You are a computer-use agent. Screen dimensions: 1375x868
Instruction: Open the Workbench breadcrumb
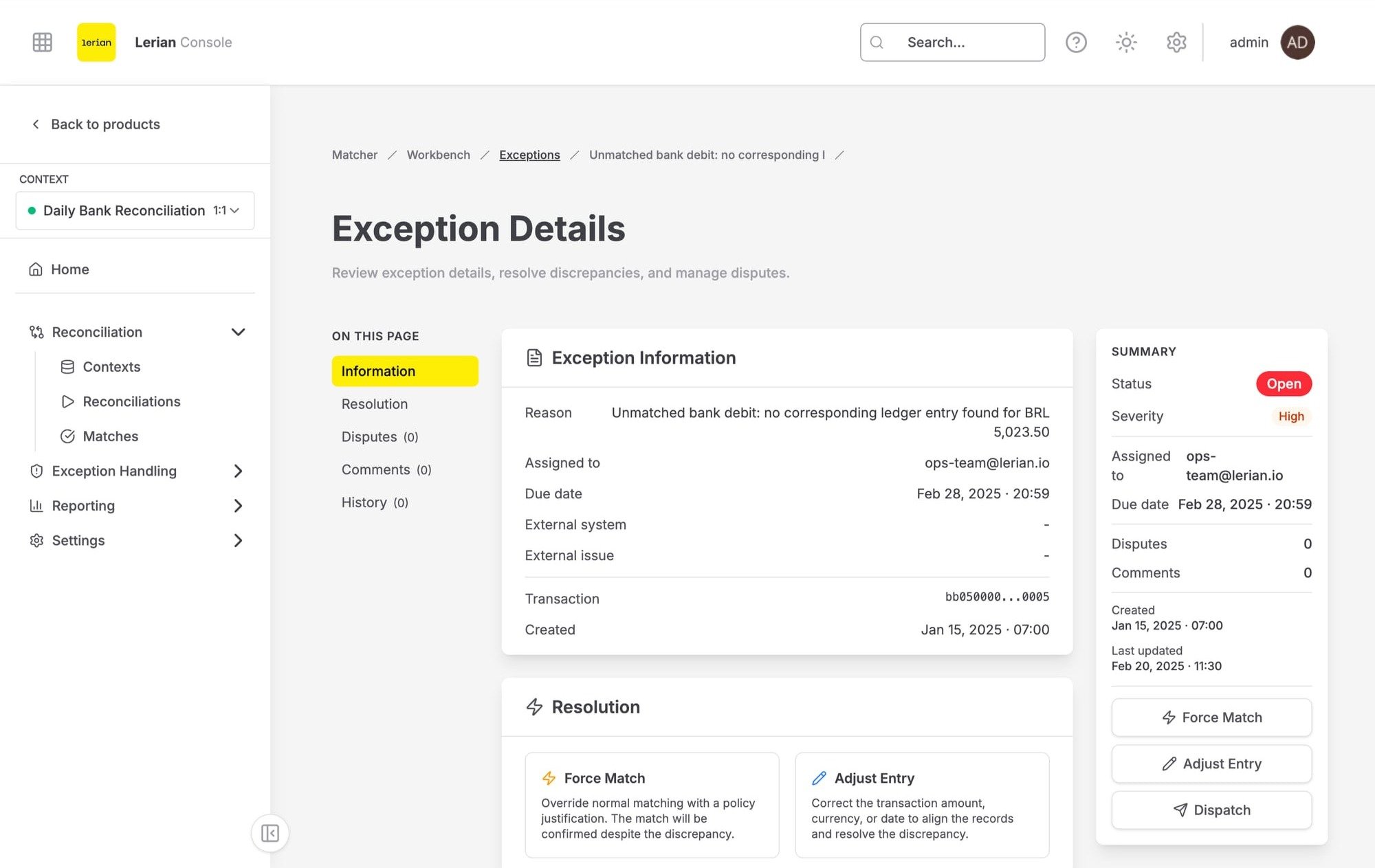[439, 155]
